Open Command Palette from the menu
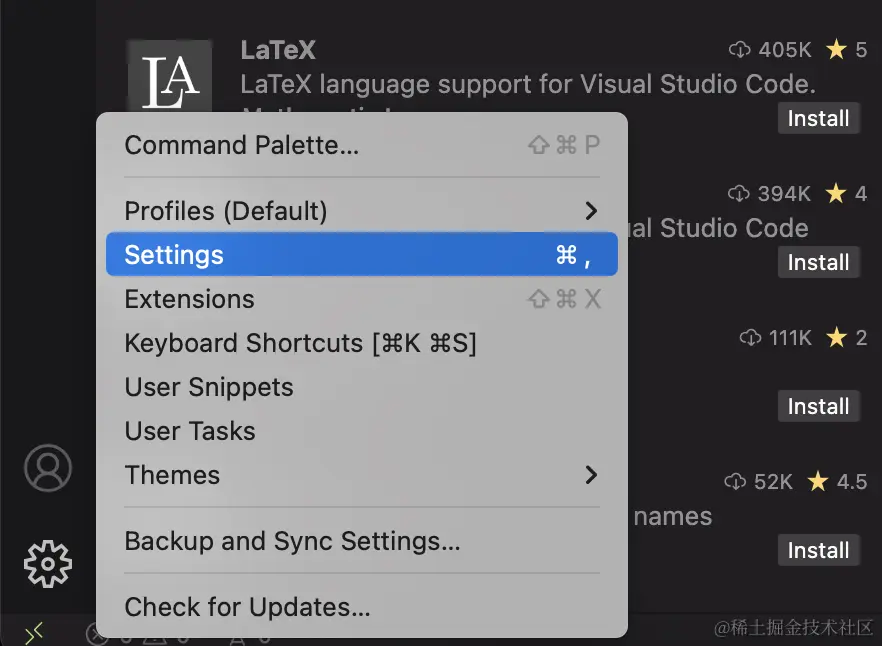Screen dimensions: 882x646 [241, 145]
